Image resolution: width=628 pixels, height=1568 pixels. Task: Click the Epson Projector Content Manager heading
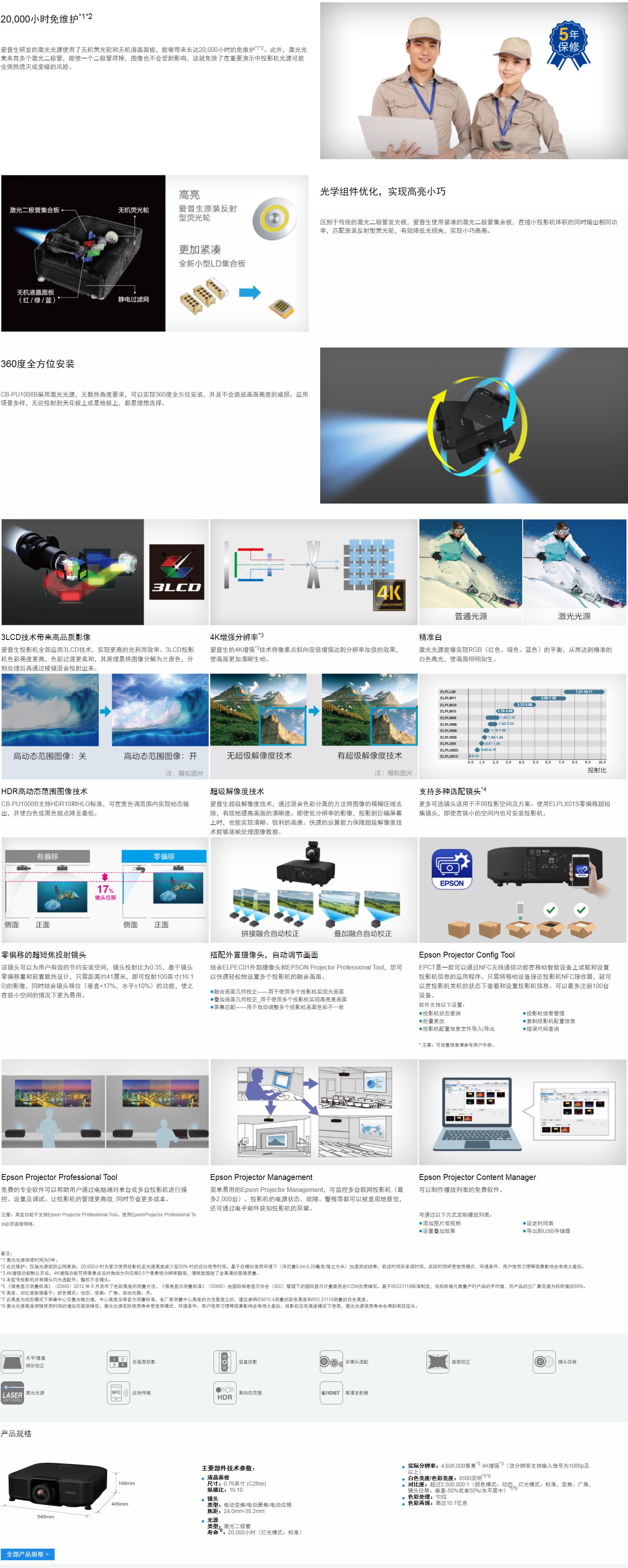[477, 1177]
